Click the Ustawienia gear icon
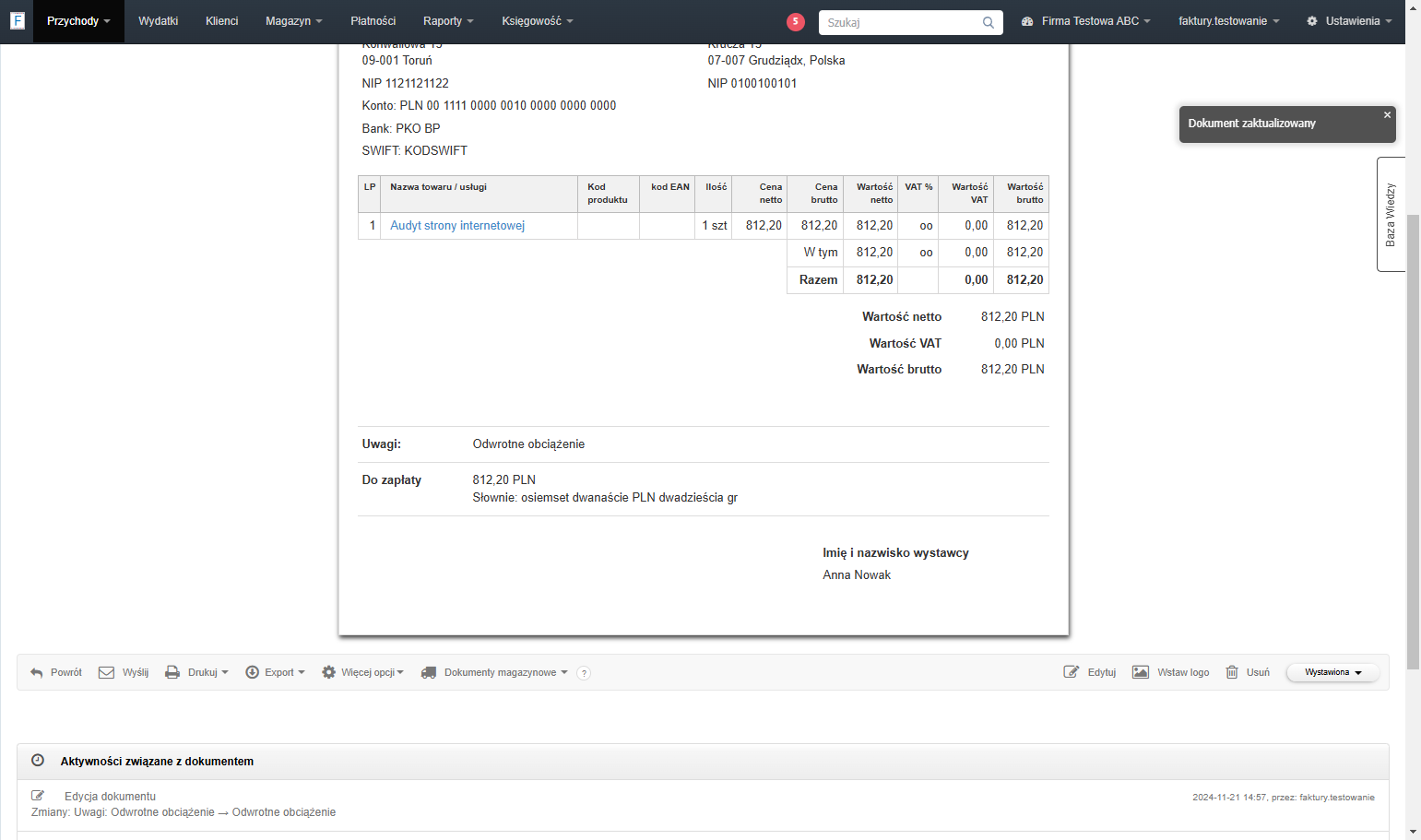 [1312, 21]
